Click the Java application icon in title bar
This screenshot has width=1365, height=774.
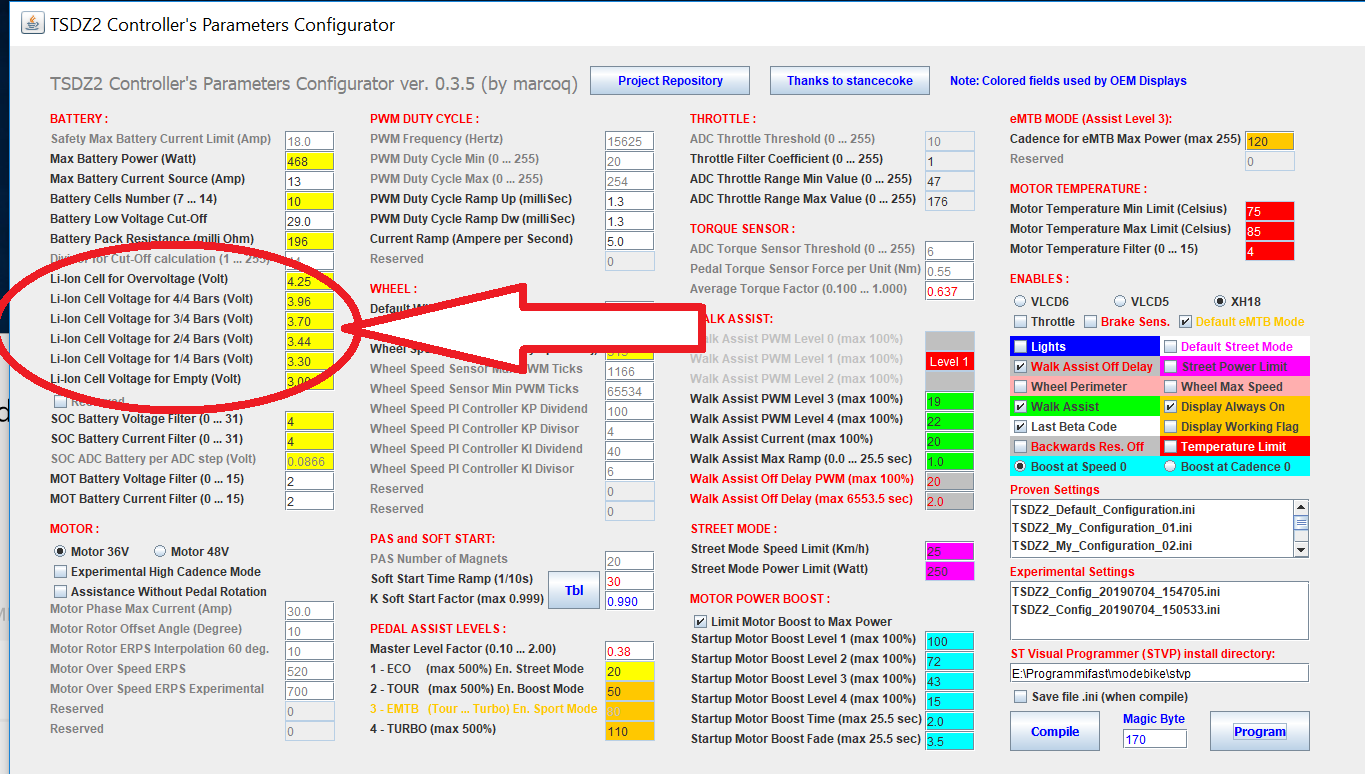pos(31,24)
